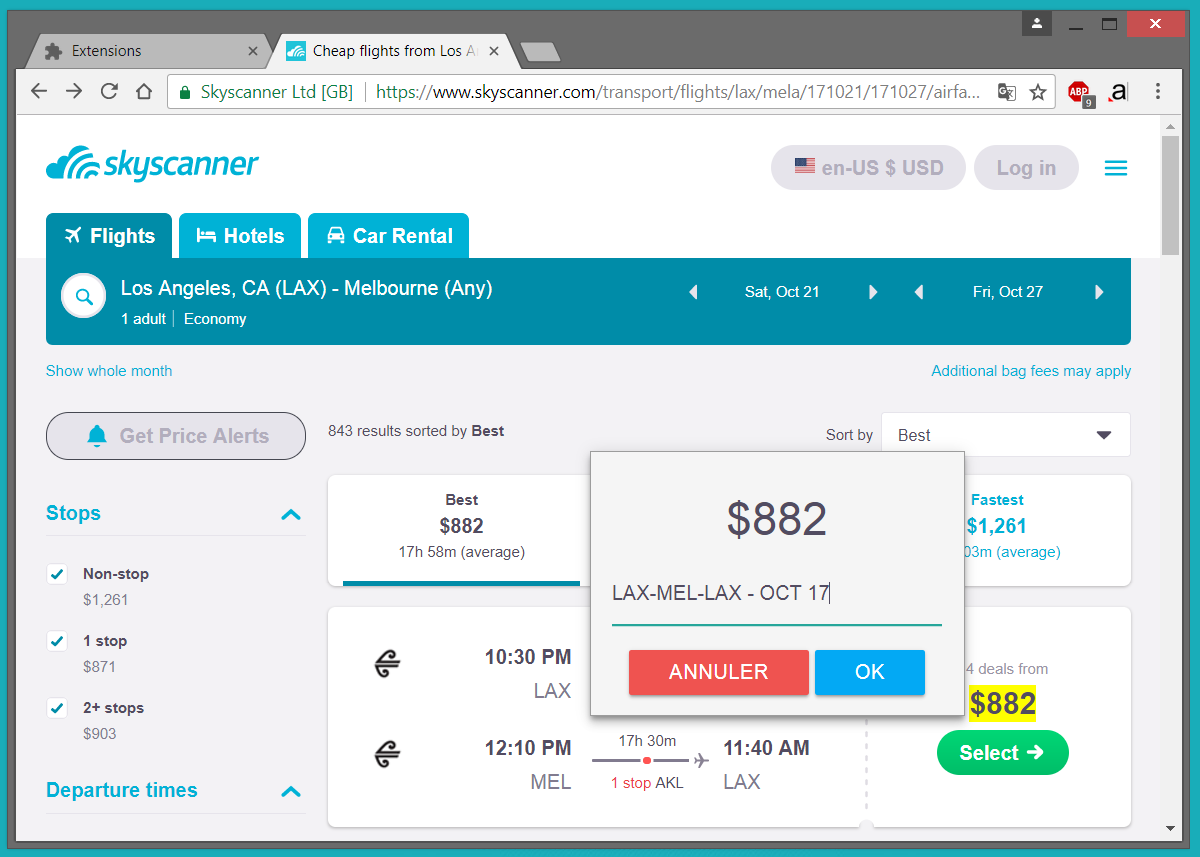Screen dimensions: 1200x857
Task: Click the magnifier search icon in flight bar
Action: [x=84, y=297]
